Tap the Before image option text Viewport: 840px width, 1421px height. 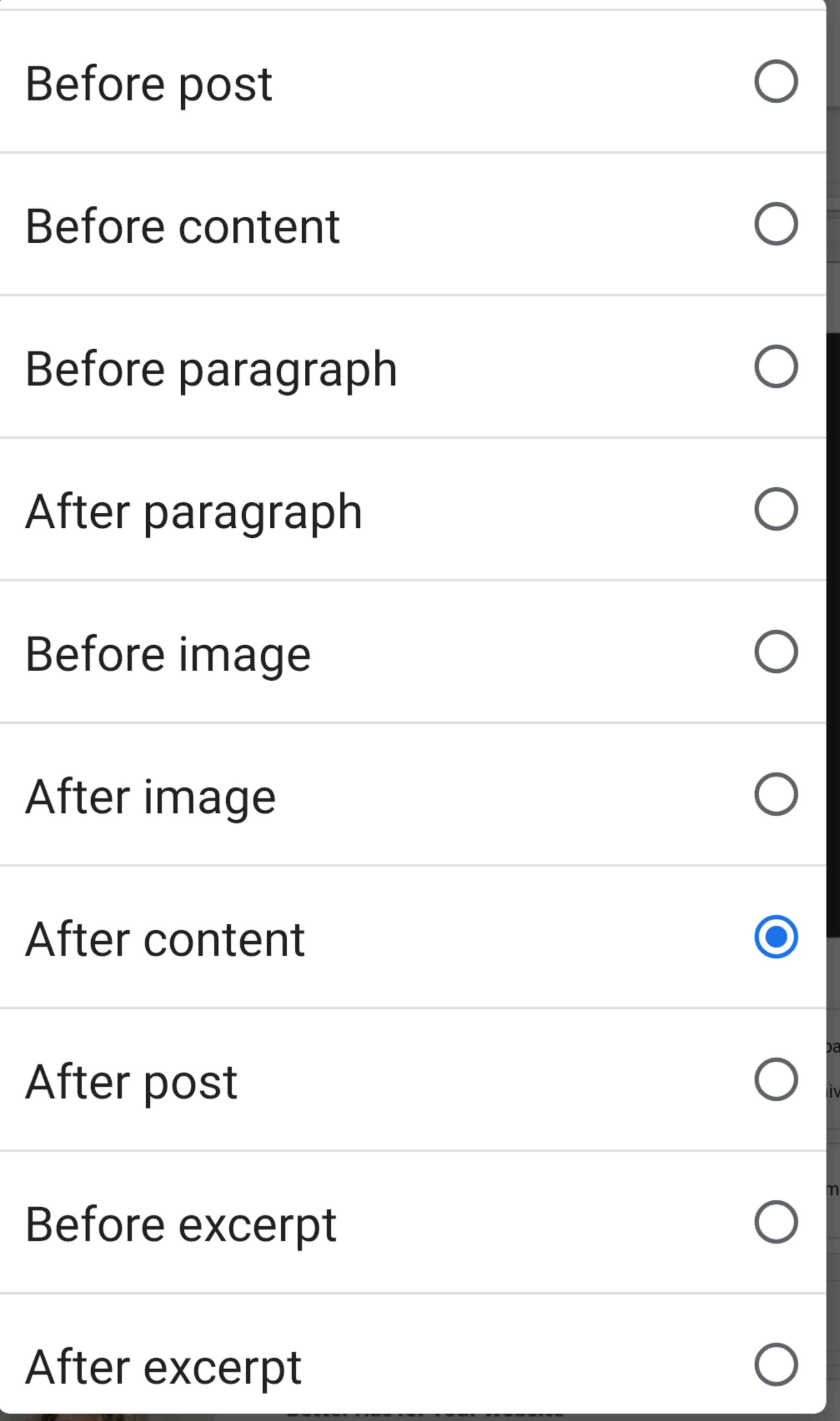pyautogui.click(x=168, y=656)
